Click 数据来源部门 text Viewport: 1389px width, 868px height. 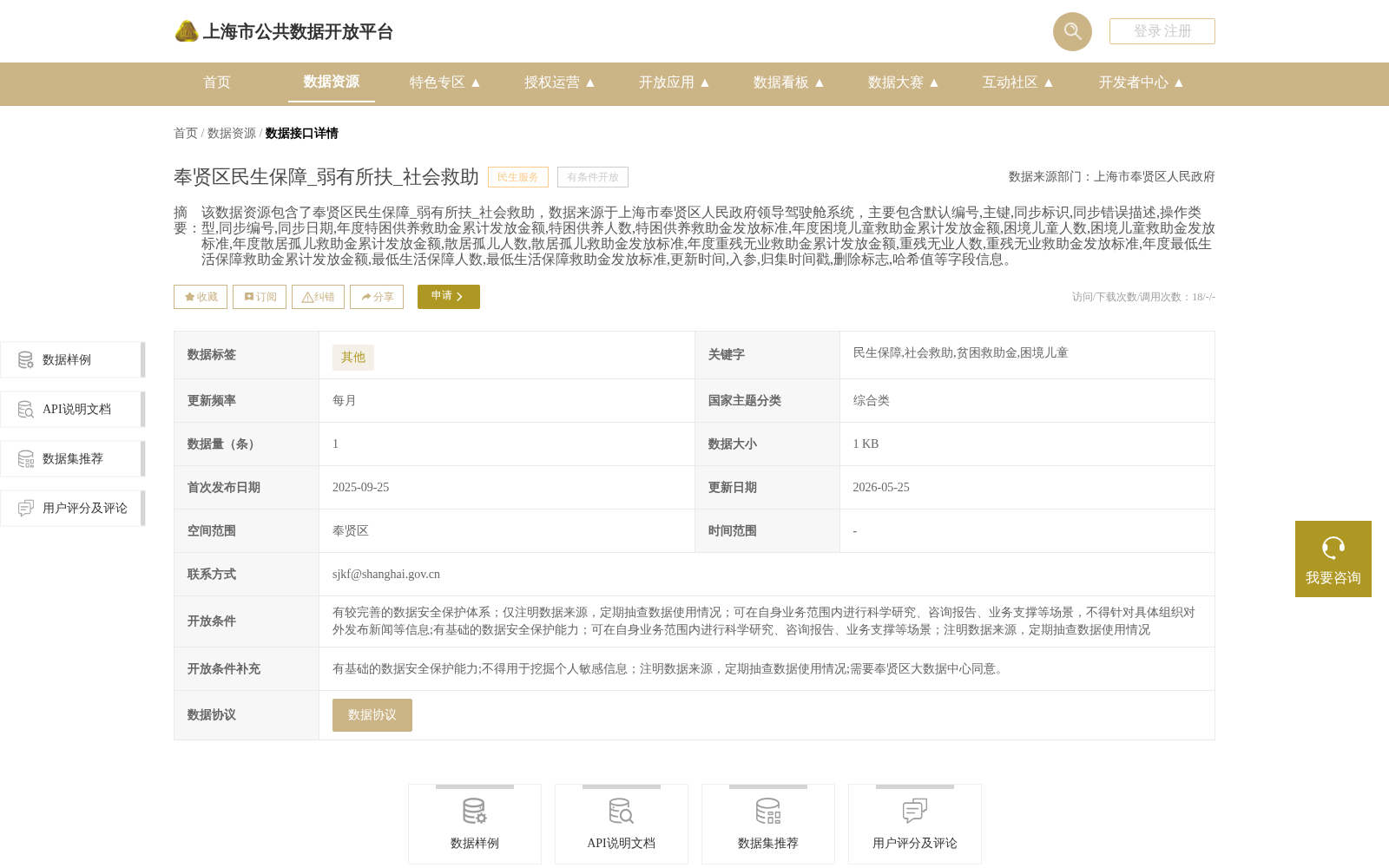pos(1112,177)
